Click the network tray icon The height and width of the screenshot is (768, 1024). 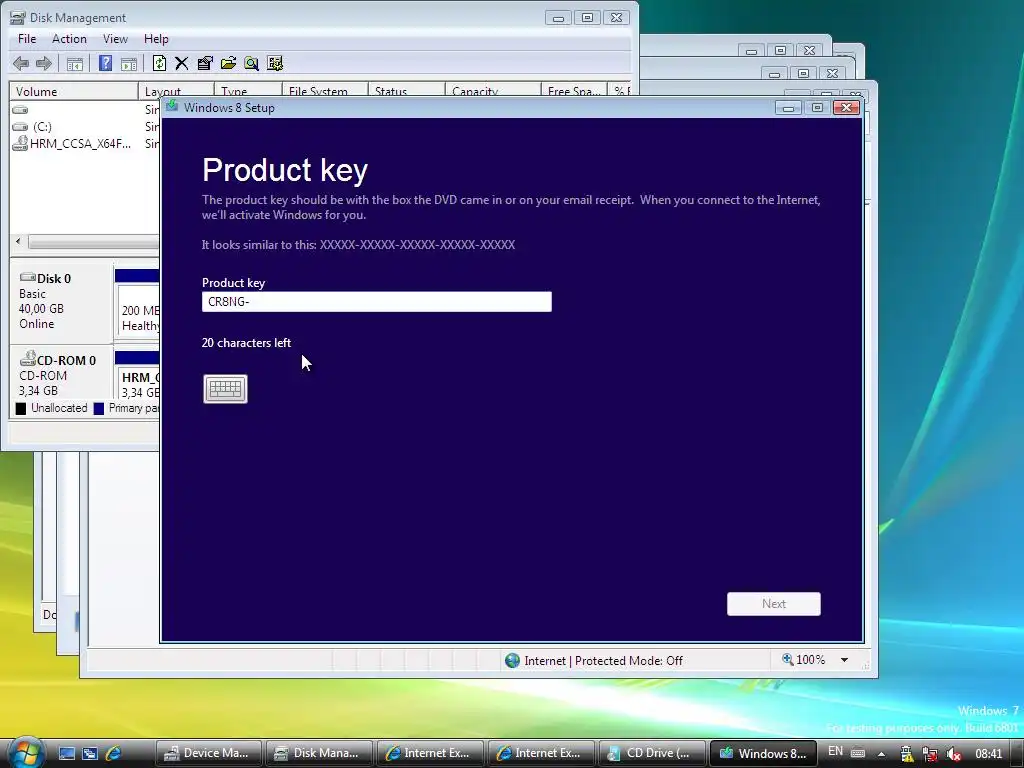[x=930, y=754]
